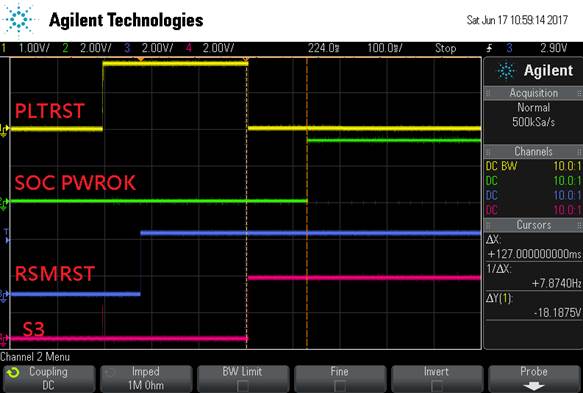Click the orange dashed X2 cursor line
Viewport: 583px width, 393px height.
tap(307, 203)
